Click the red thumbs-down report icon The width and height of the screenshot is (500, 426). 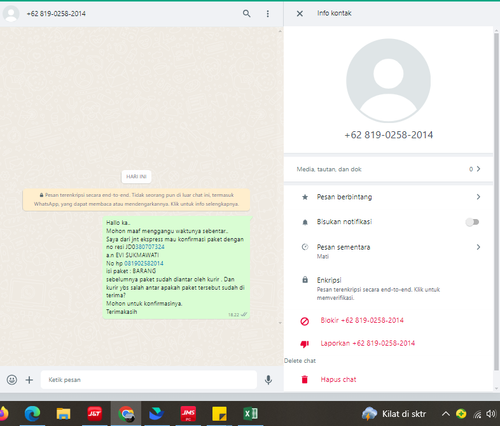click(x=305, y=344)
